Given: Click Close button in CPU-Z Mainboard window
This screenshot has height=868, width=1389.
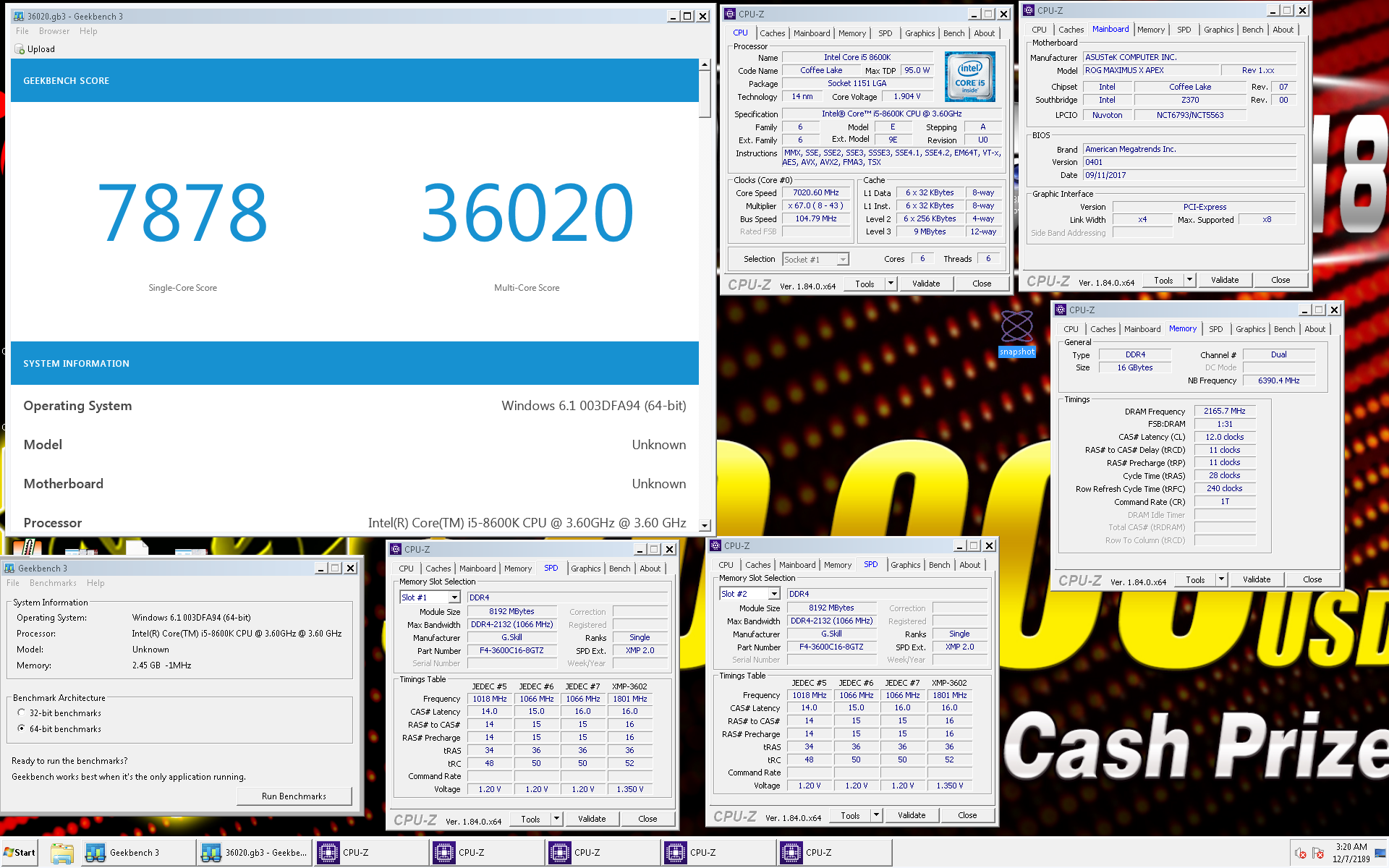Looking at the screenshot, I should [x=1280, y=280].
